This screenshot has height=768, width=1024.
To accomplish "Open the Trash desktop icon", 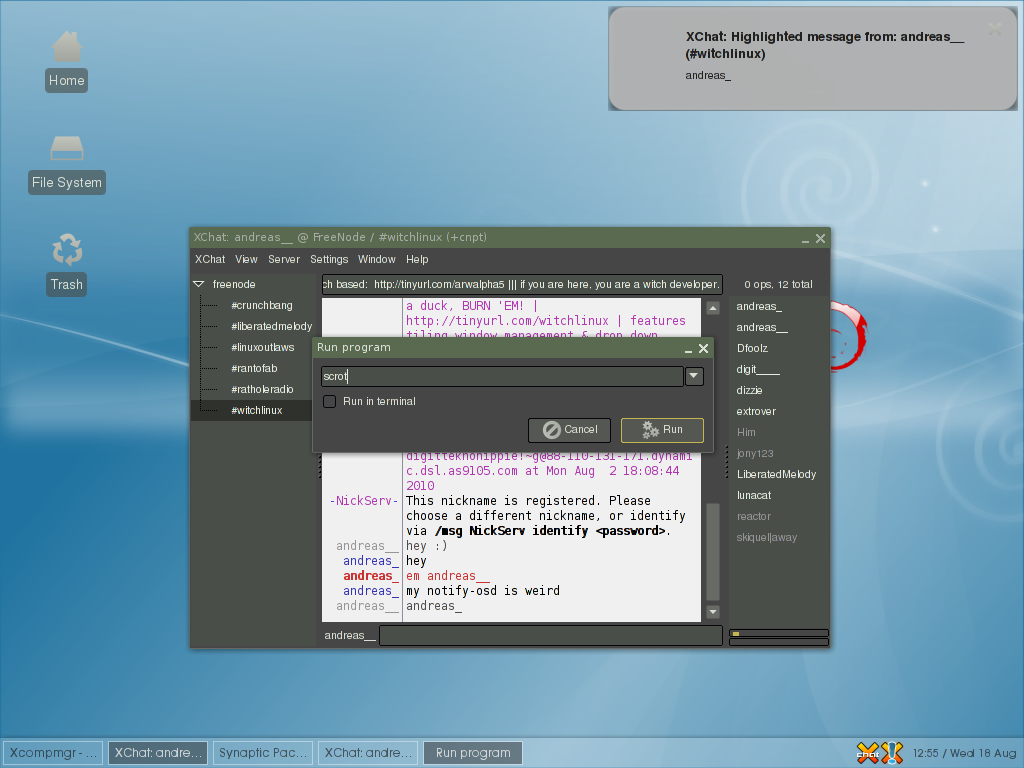I will [66, 263].
